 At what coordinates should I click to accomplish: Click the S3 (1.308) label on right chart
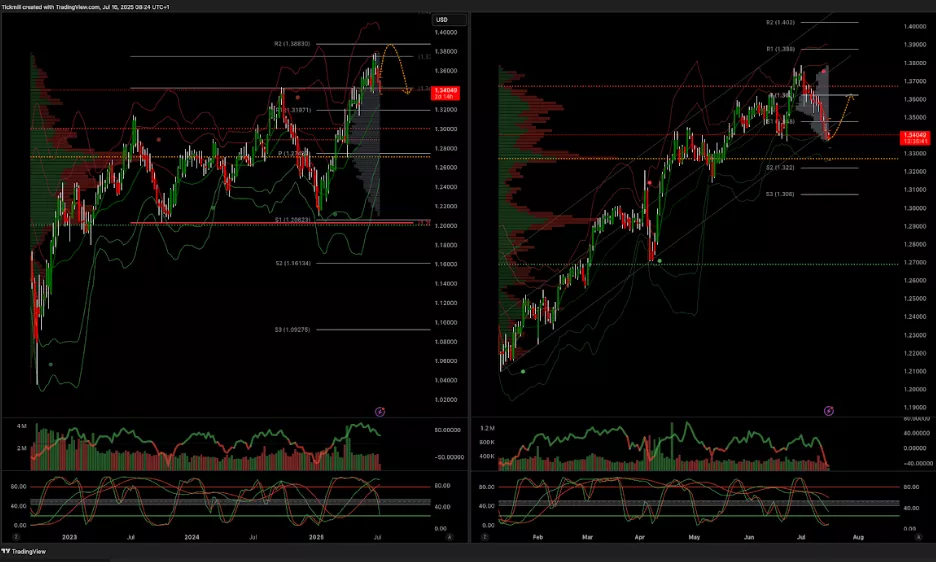pos(780,194)
